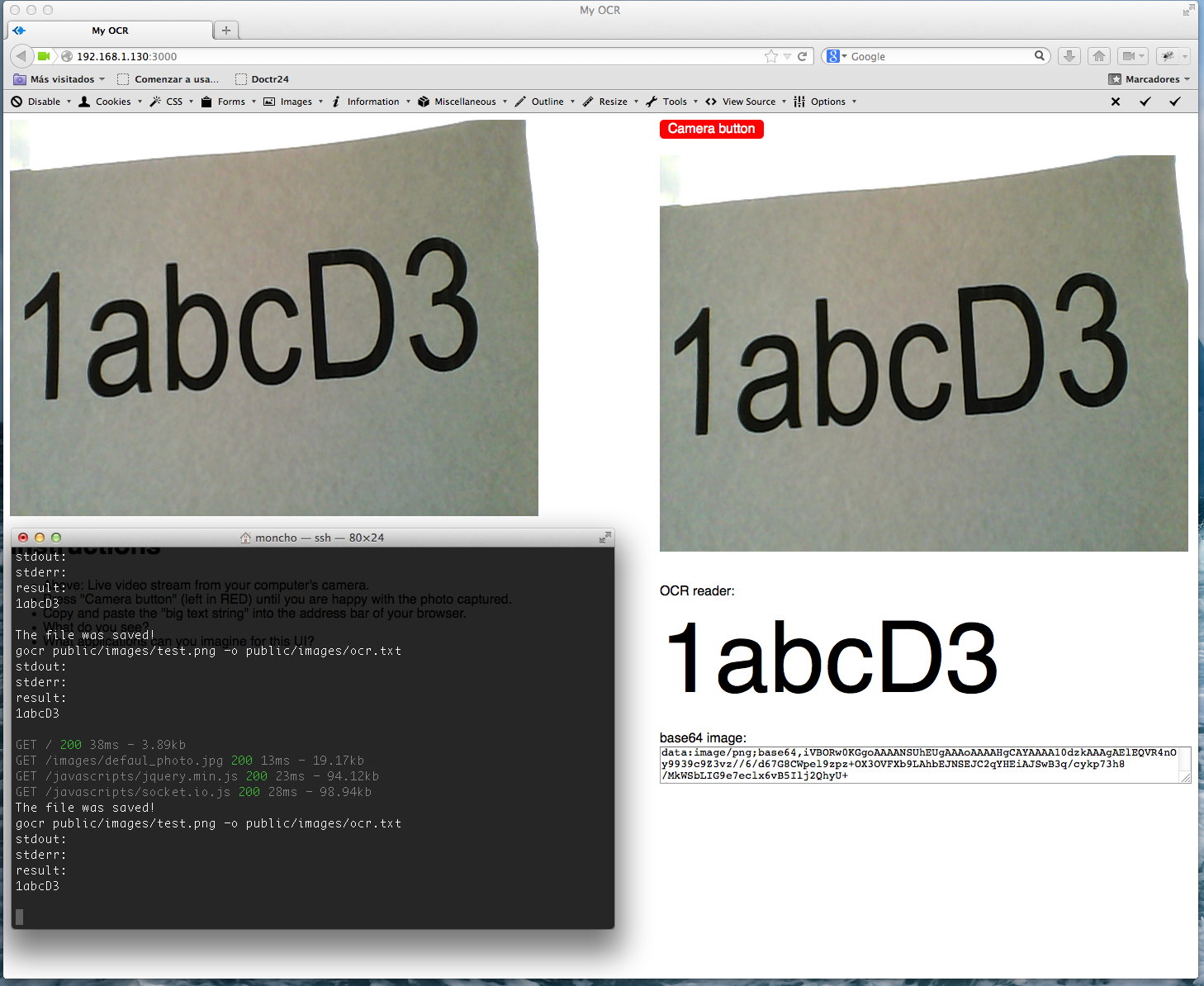Open Más visitados bookmarks menu

point(59,79)
